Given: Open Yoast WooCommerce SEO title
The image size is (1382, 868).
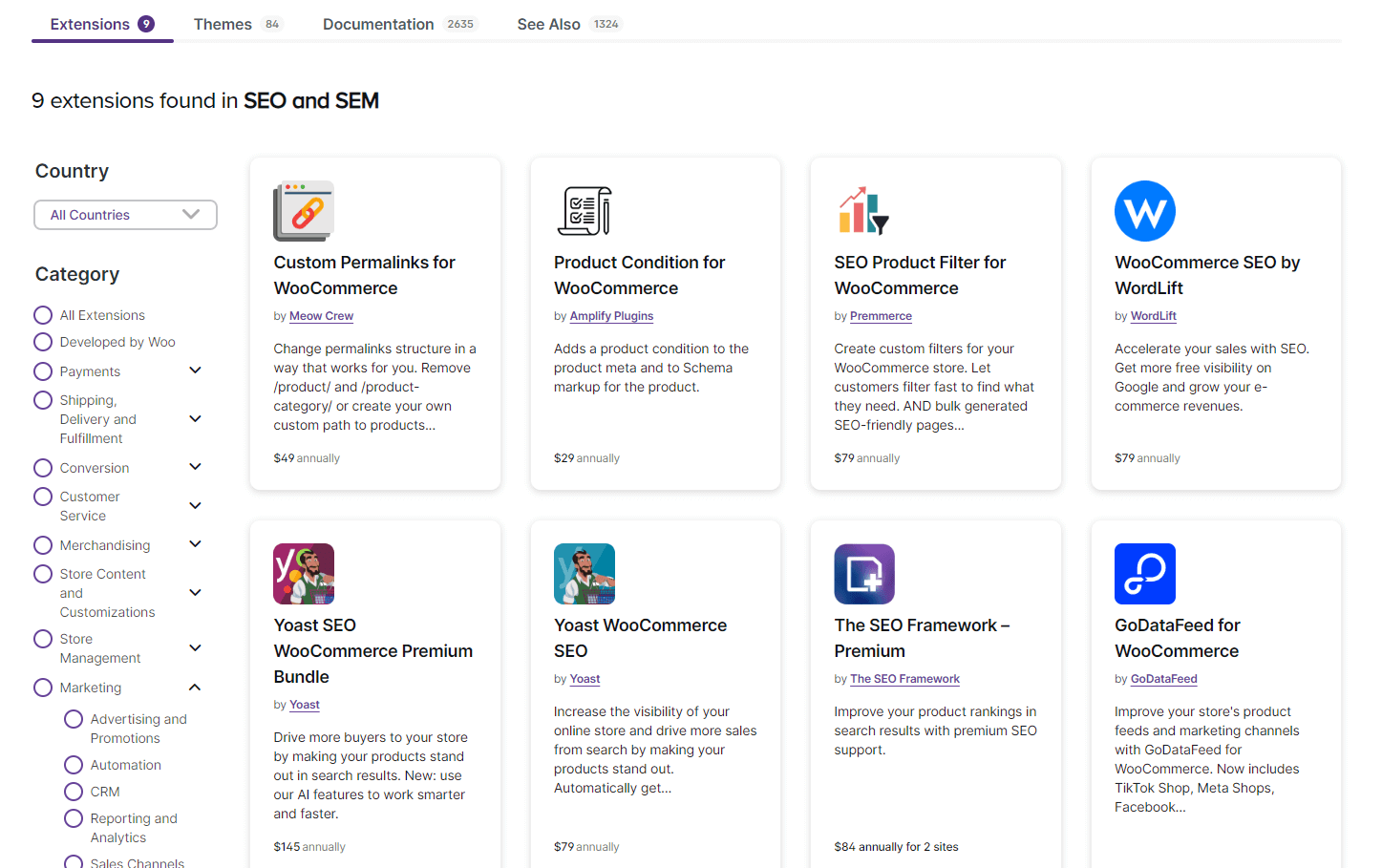Looking at the screenshot, I should tap(640, 638).
